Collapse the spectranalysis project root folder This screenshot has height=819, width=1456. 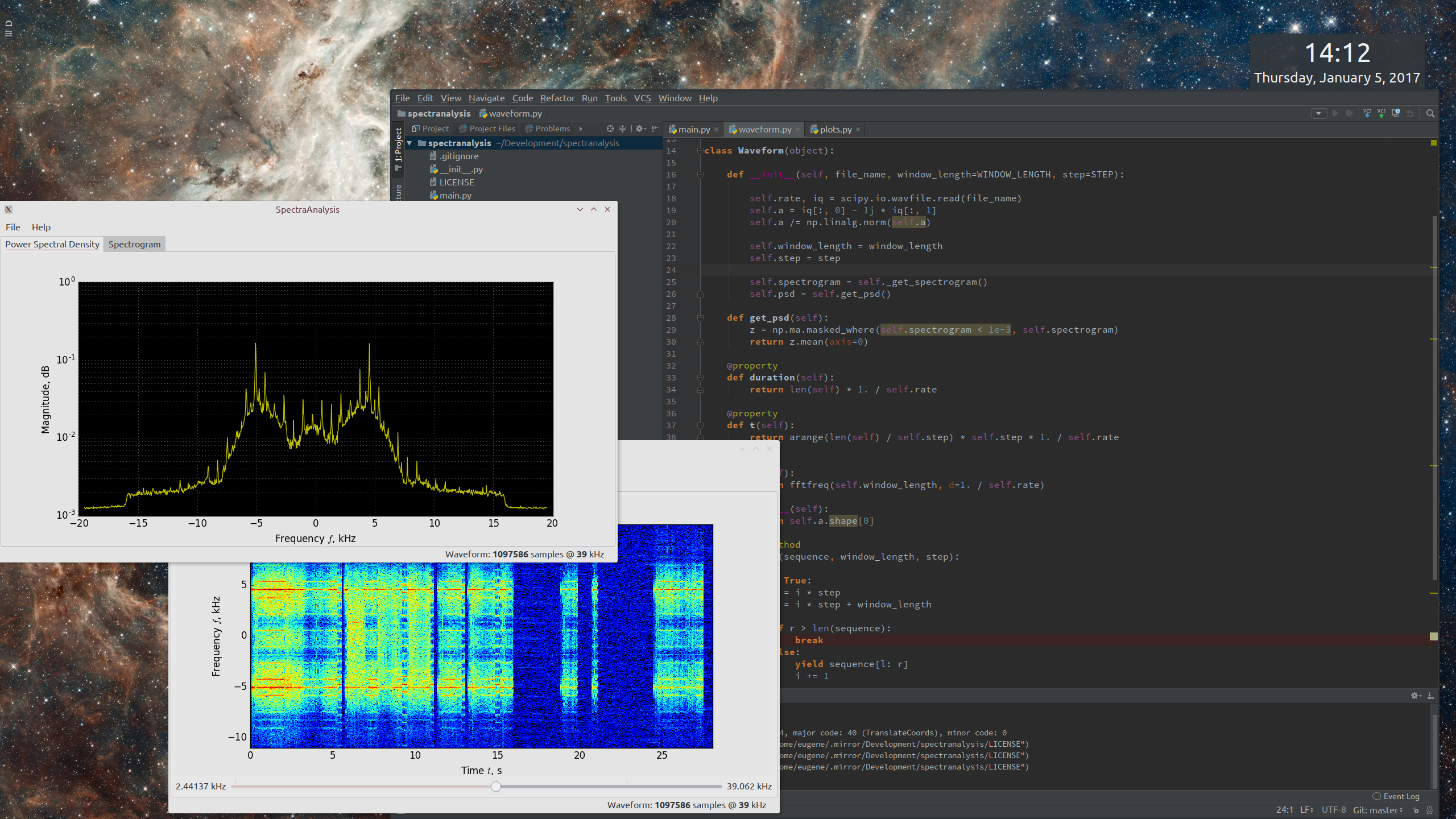click(409, 143)
